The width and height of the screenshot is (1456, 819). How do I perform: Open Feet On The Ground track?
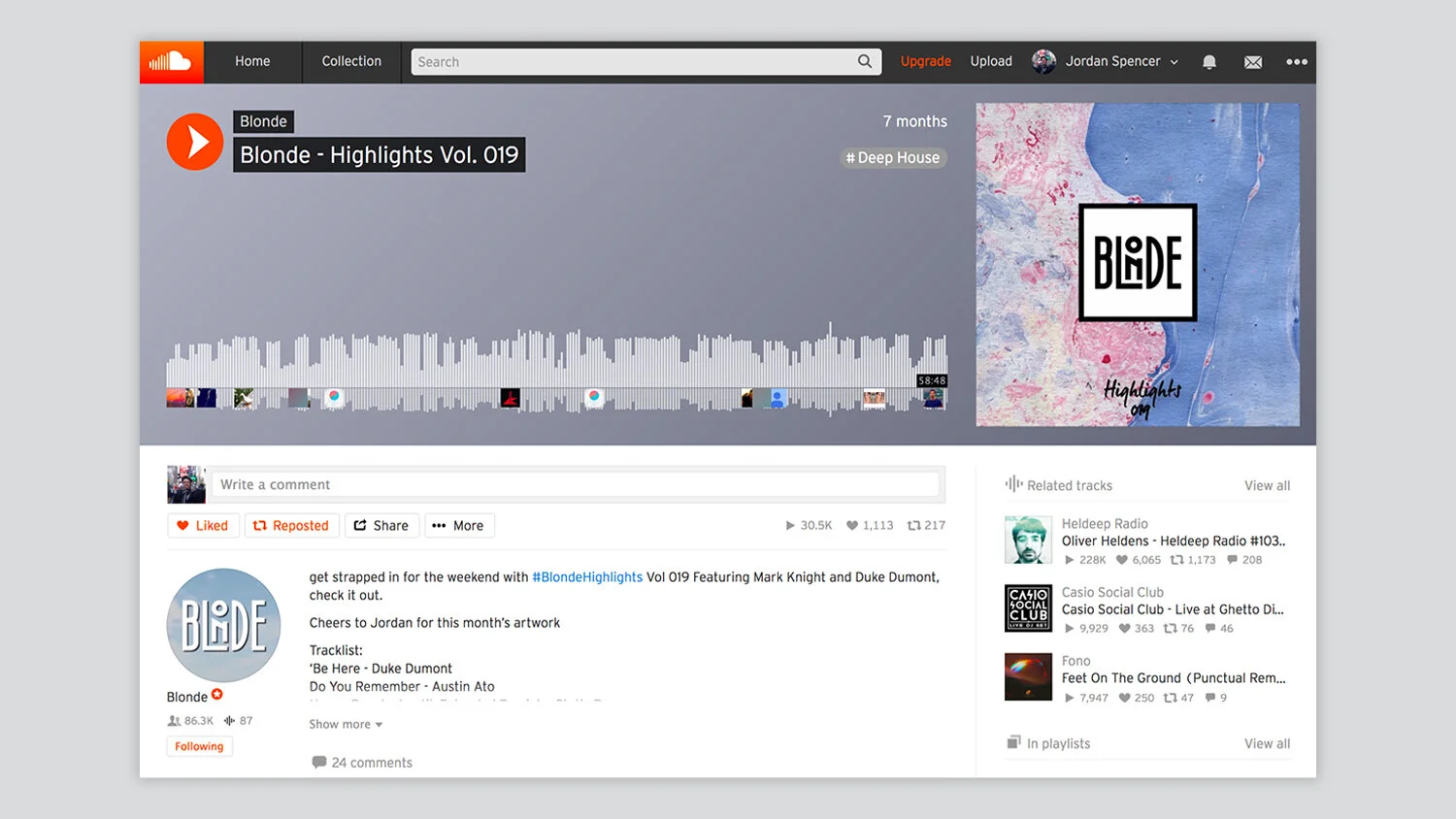click(x=1173, y=678)
